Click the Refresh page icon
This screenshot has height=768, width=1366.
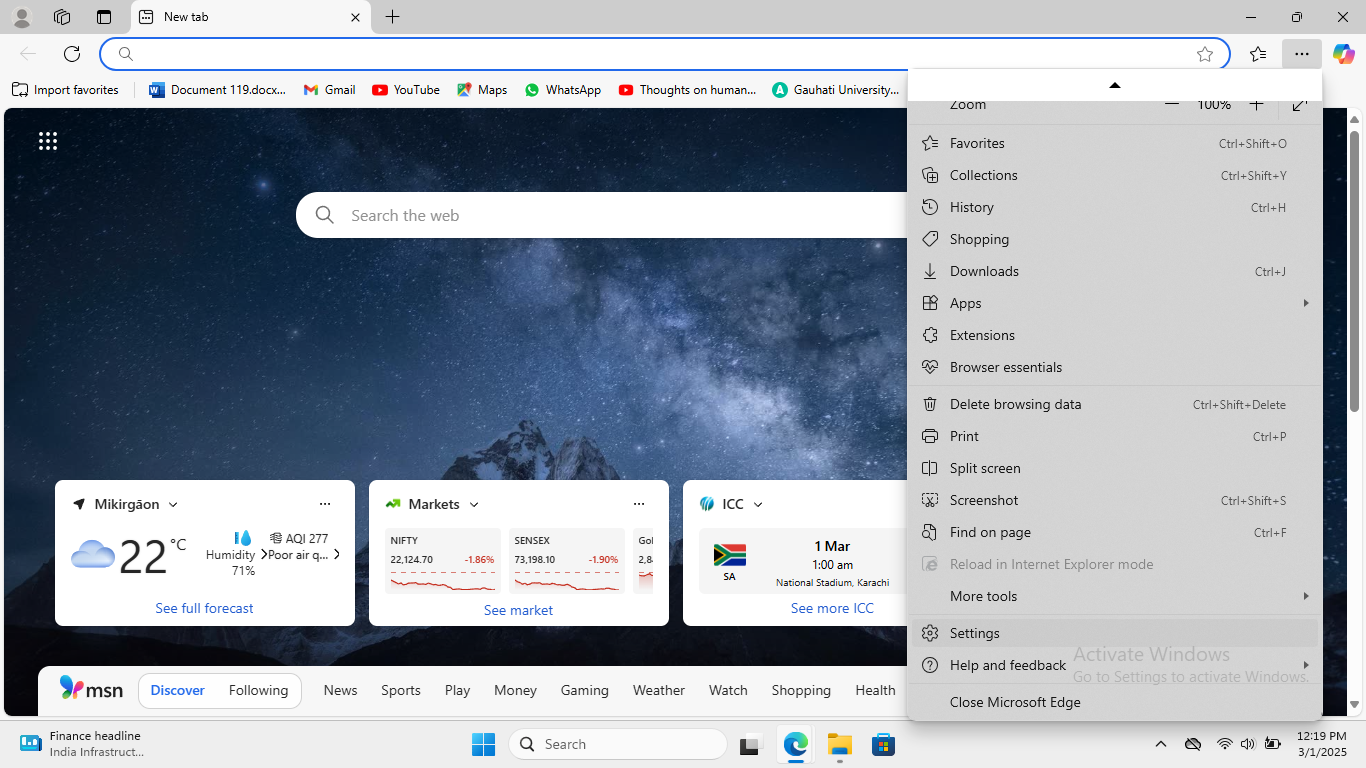[72, 54]
